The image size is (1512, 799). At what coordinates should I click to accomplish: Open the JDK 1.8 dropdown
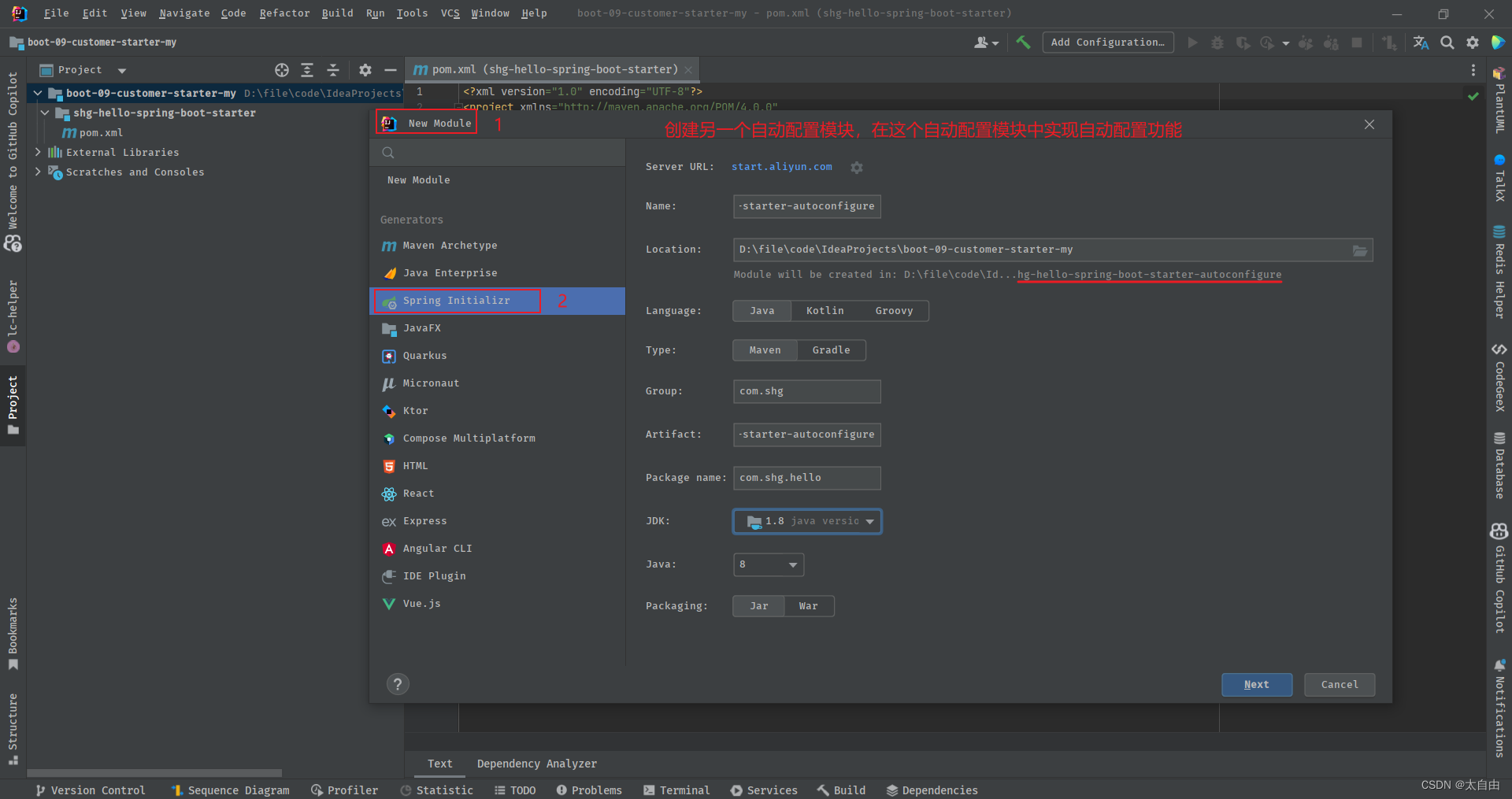(x=807, y=521)
